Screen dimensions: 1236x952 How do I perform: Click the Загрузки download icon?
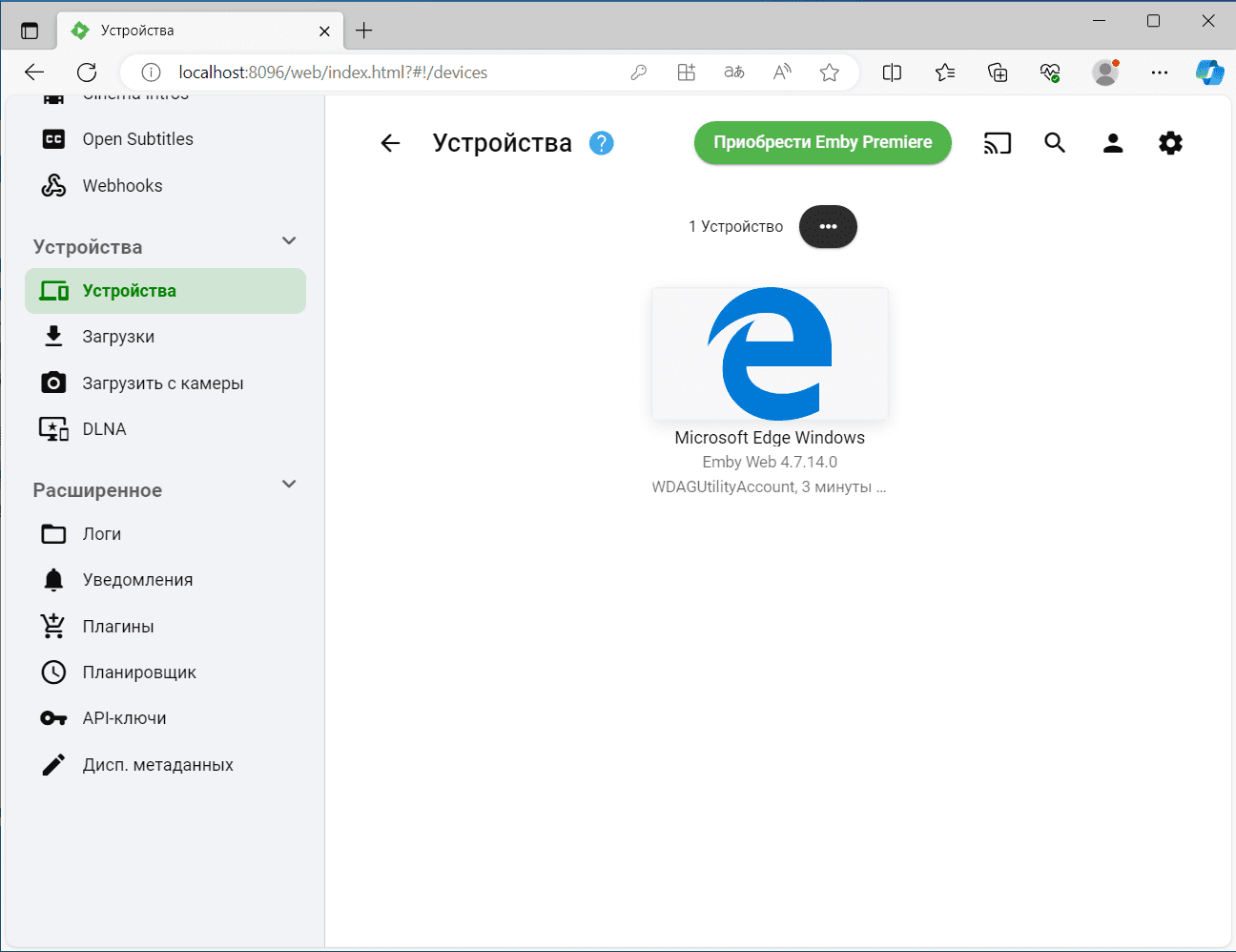[x=53, y=336]
